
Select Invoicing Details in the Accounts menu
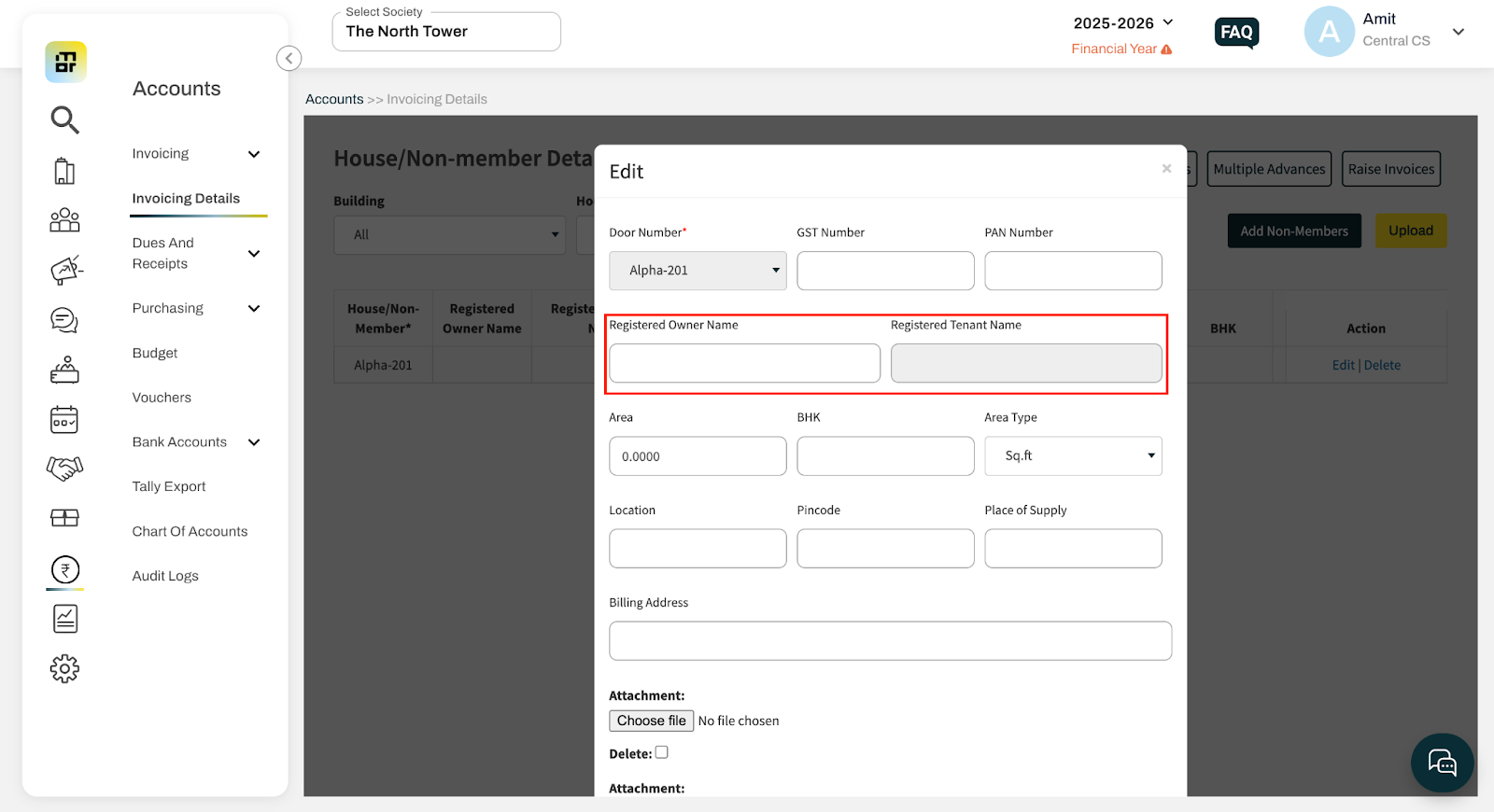point(186,199)
